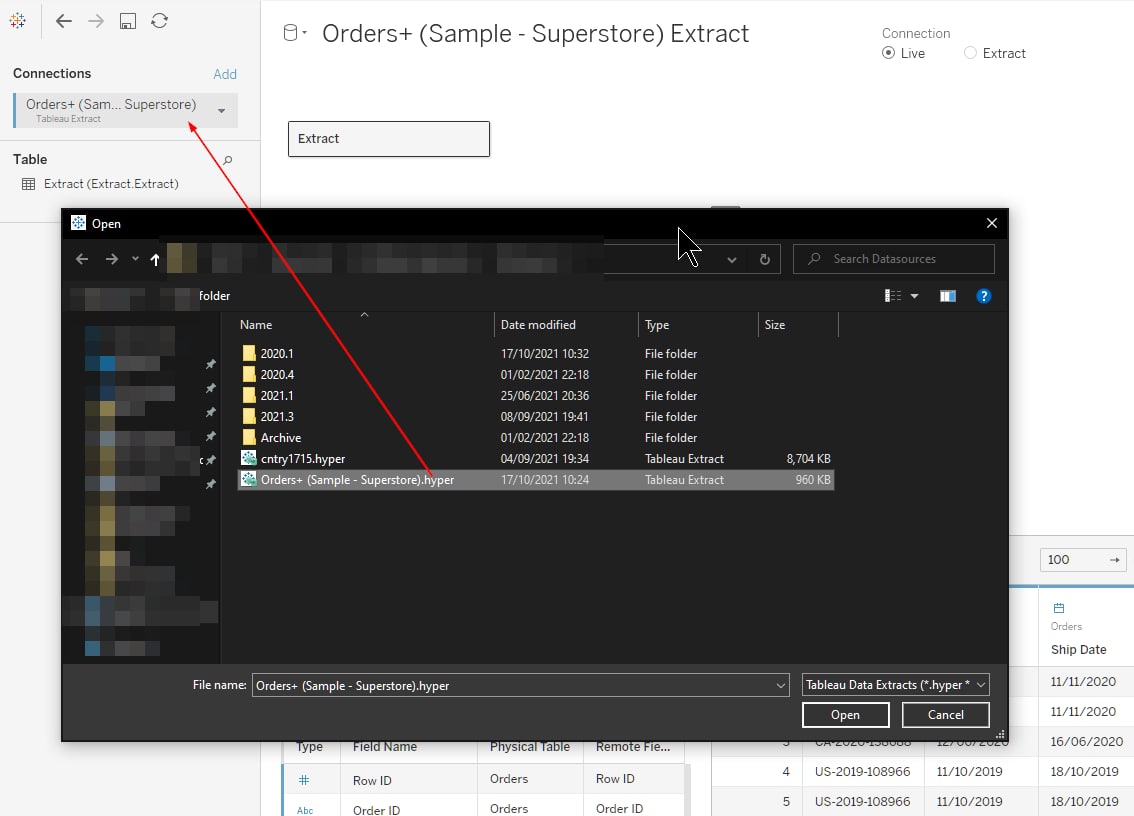Click the Remote Fie... column header

coord(633,747)
